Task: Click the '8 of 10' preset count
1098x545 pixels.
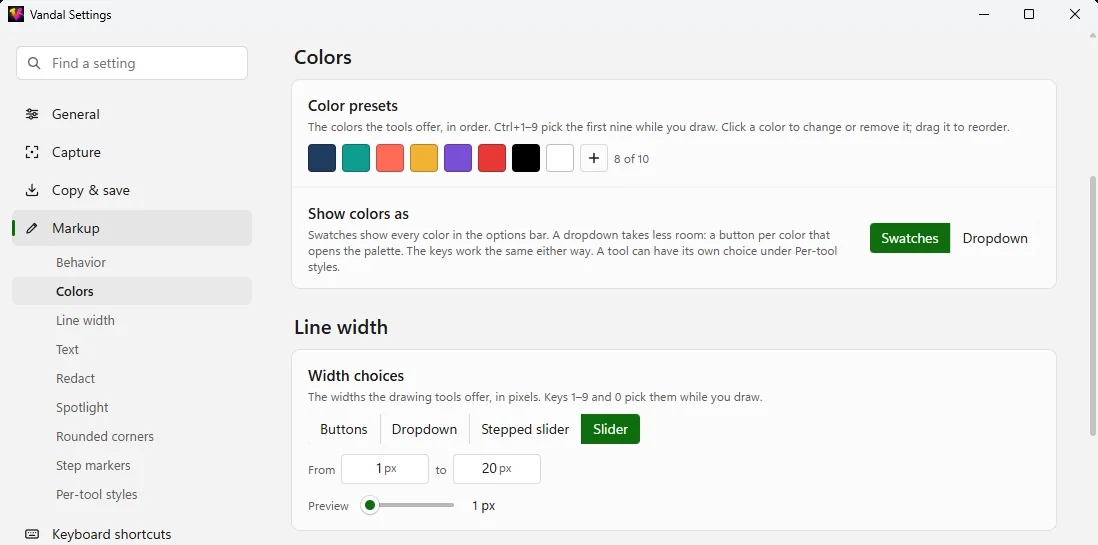Action: (632, 159)
